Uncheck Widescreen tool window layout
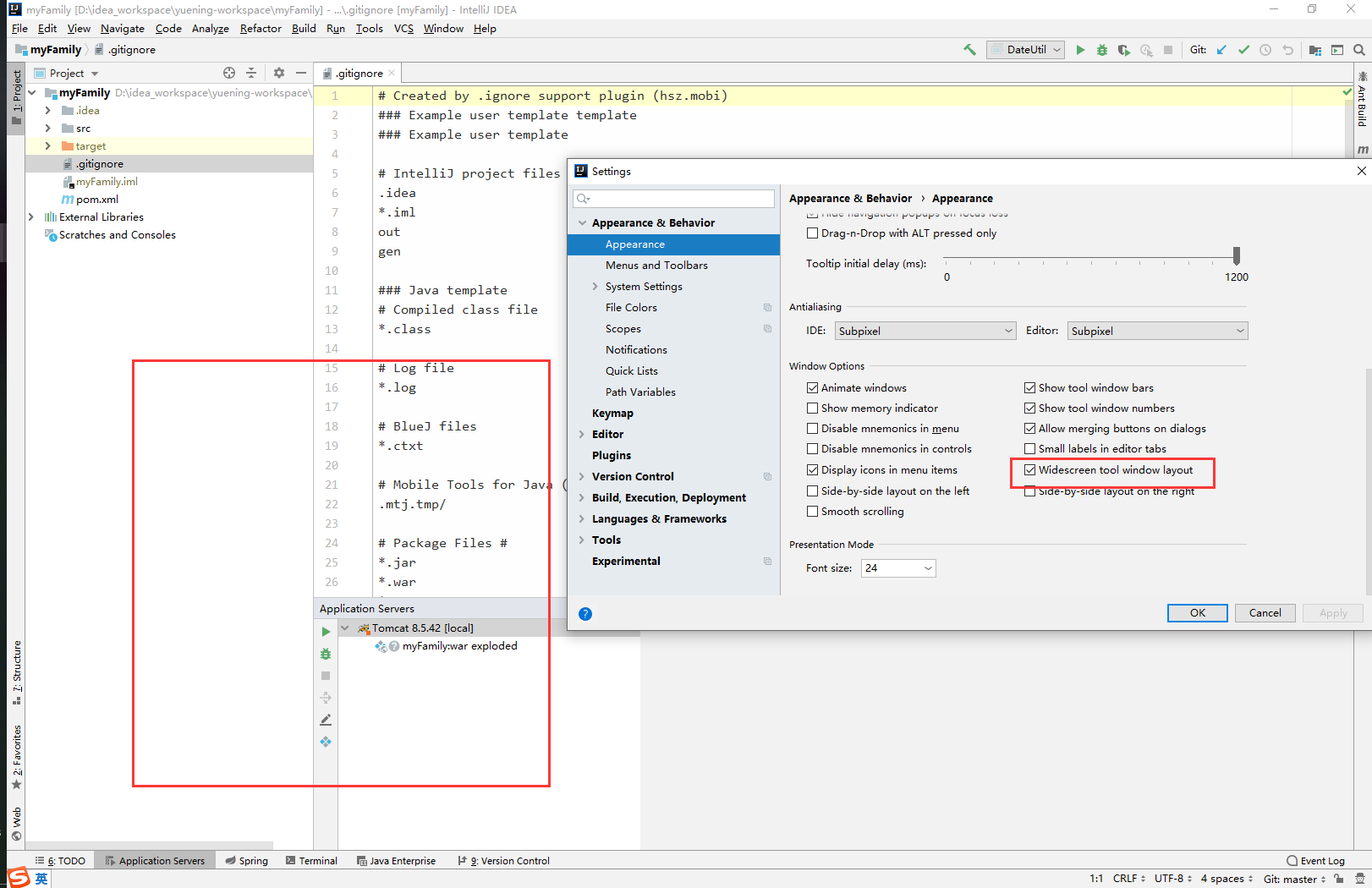Viewport: 1372px width, 888px height. coord(1029,470)
